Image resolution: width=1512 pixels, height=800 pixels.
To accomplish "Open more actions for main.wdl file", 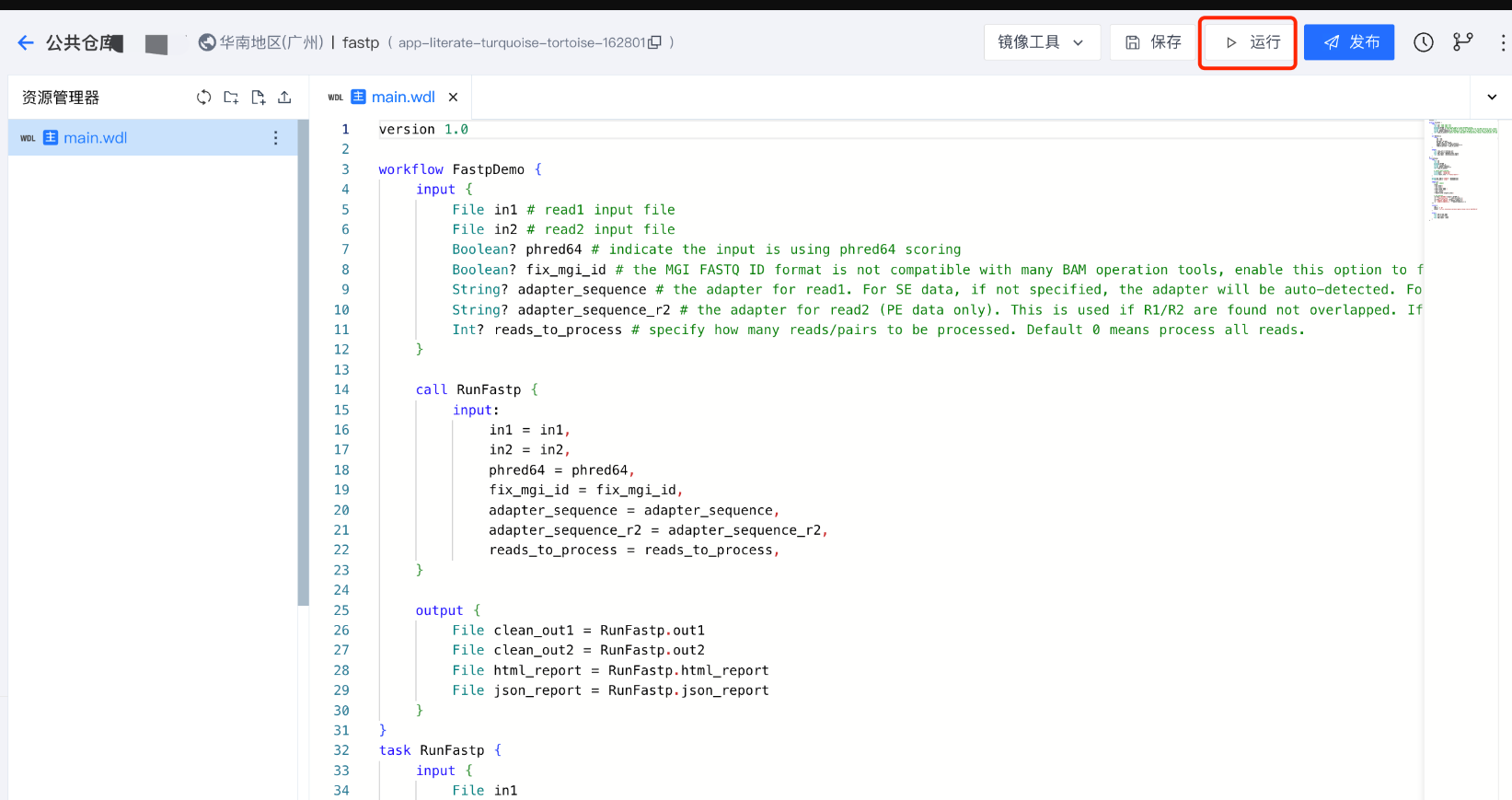I will pos(275,138).
